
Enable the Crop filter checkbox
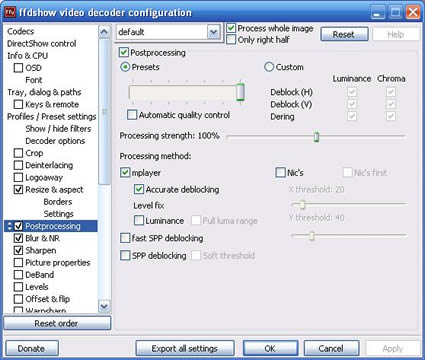18,153
